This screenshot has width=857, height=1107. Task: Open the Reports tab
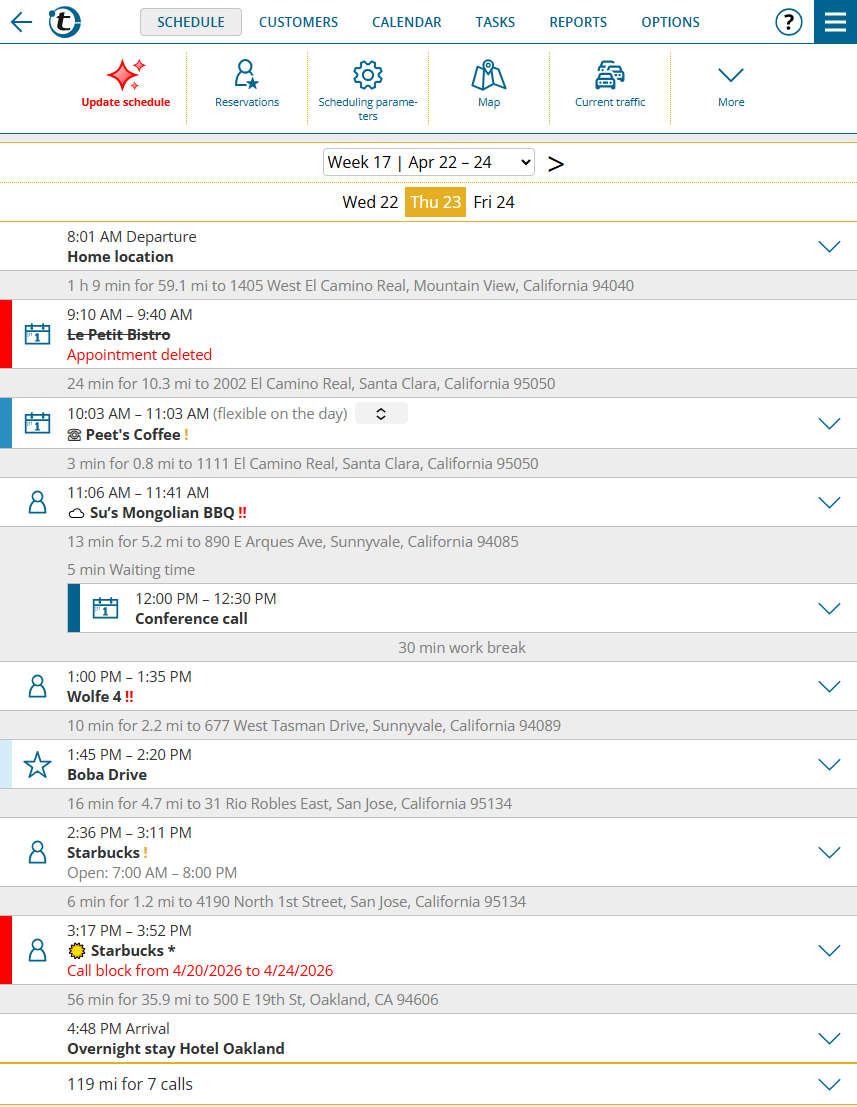[x=578, y=22]
